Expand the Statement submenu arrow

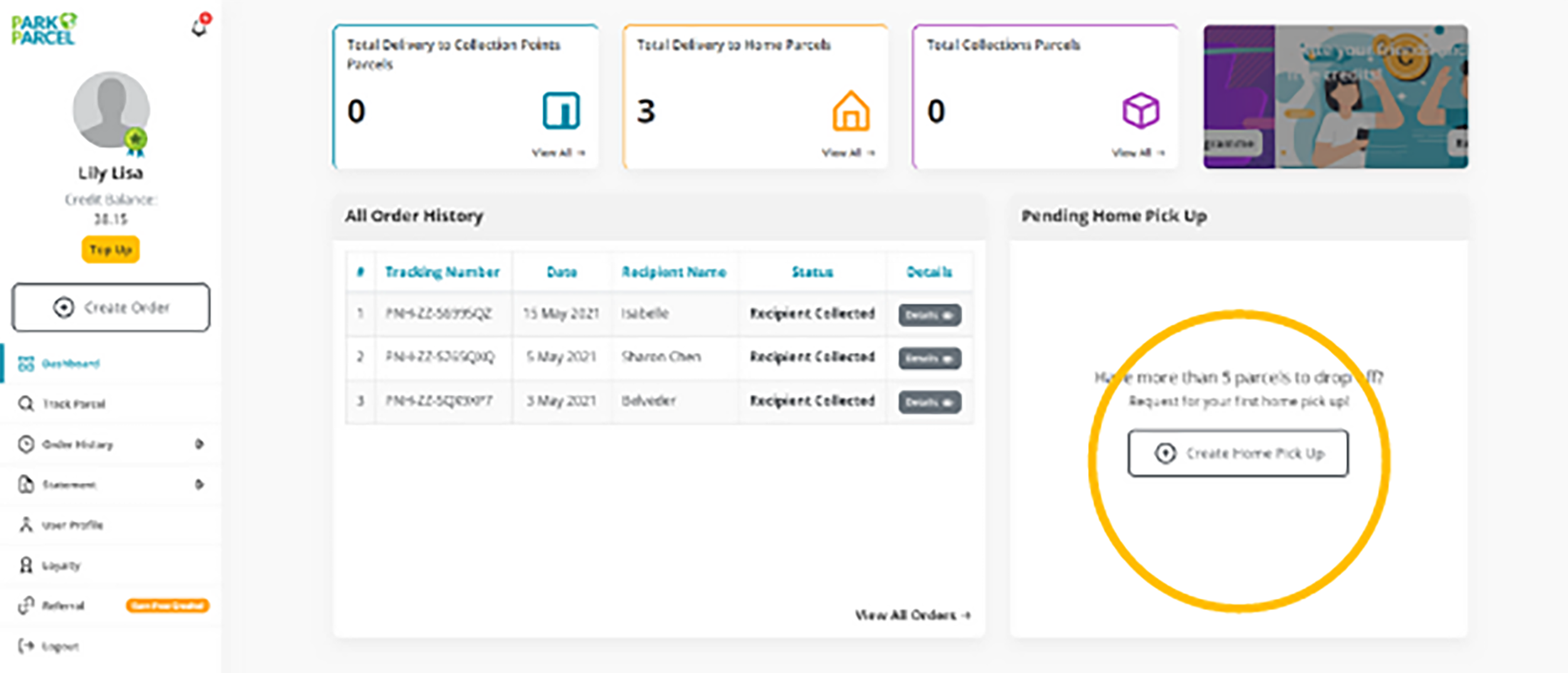tap(199, 484)
